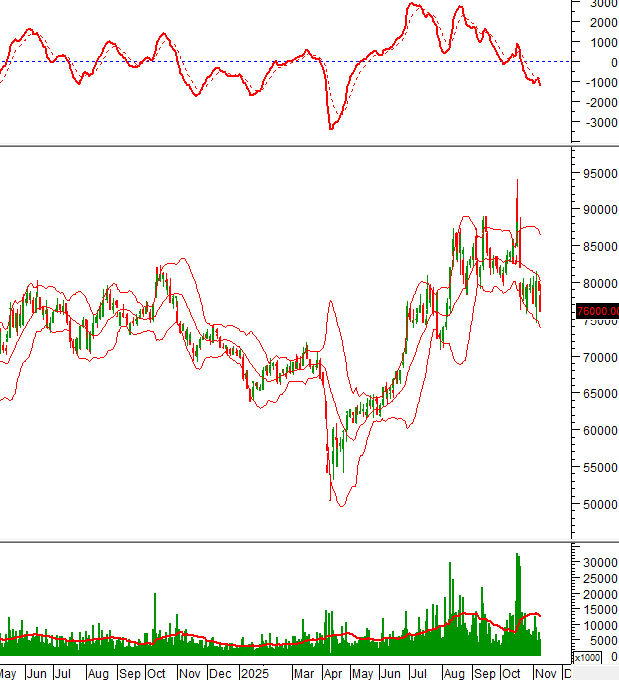Click the 95000 price axis label

click(597, 174)
